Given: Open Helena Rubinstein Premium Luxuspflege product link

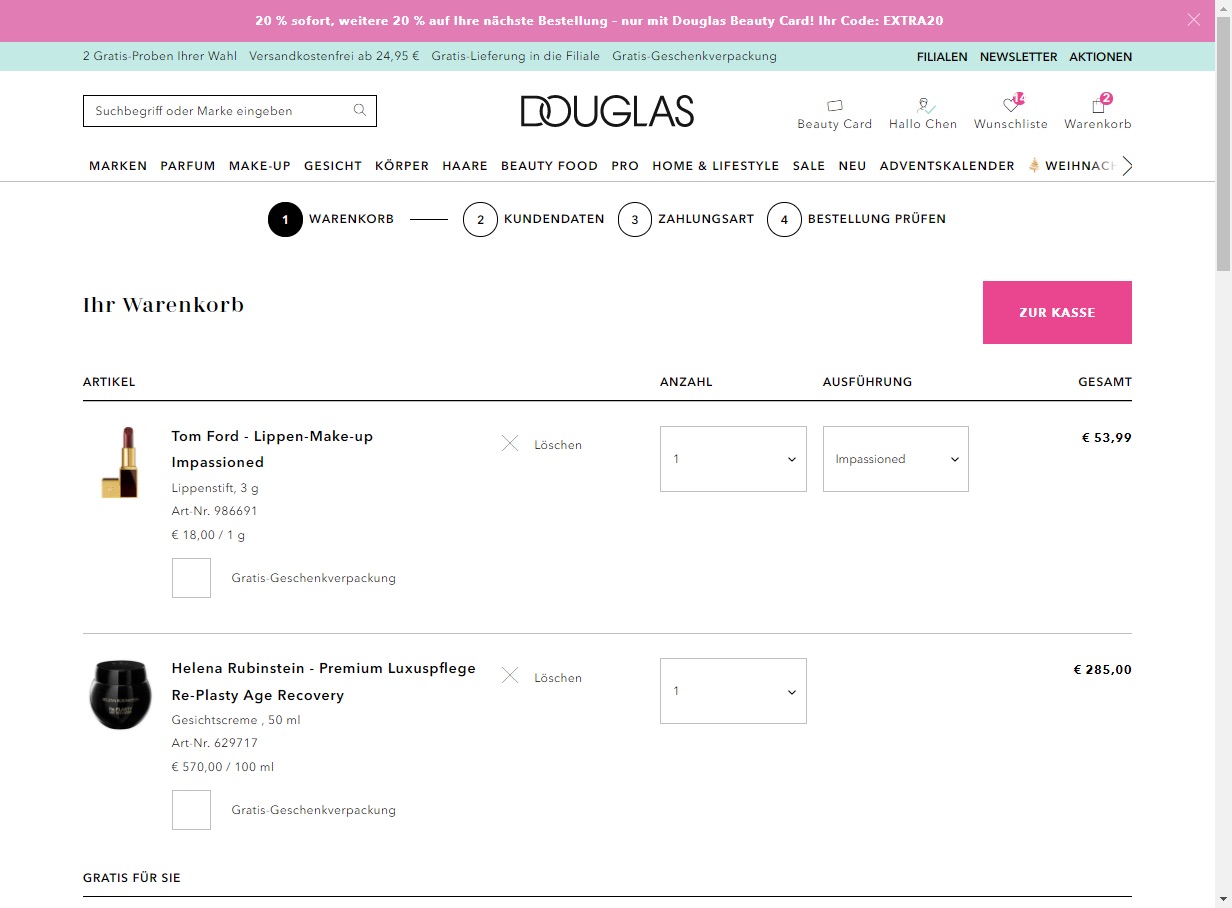Looking at the screenshot, I should click(x=324, y=682).
